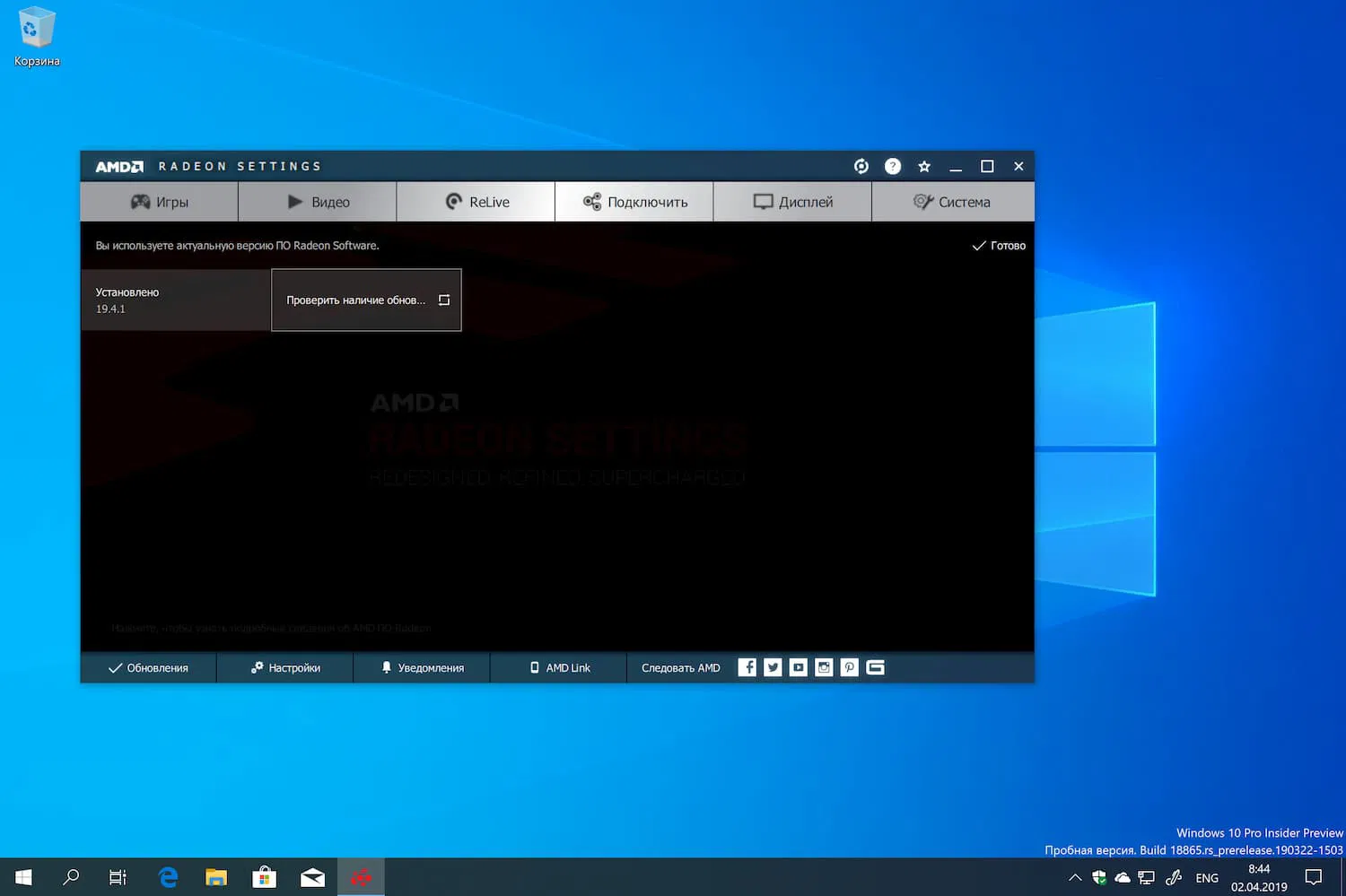Open AMD's Pinterest page icon

click(849, 667)
